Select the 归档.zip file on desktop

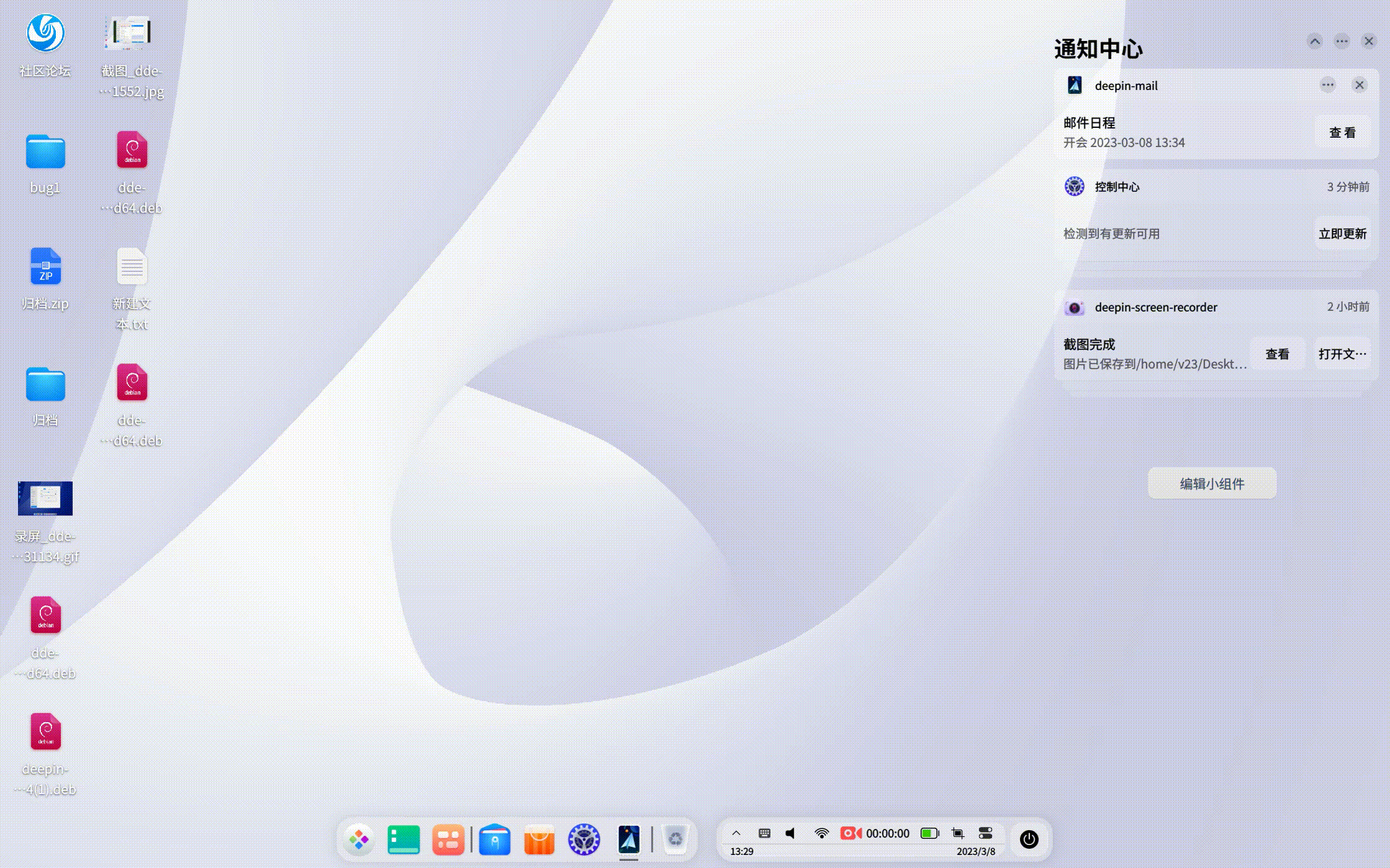[45, 279]
